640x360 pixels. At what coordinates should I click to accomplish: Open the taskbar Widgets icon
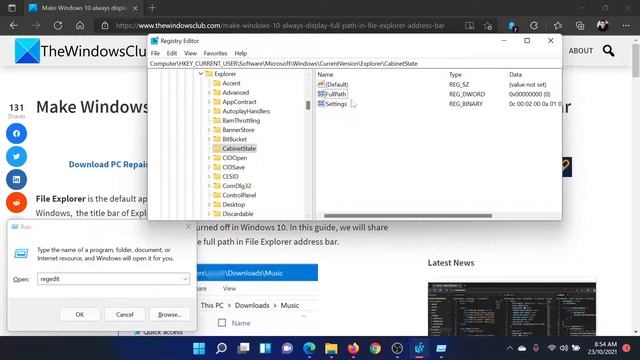coord(265,348)
